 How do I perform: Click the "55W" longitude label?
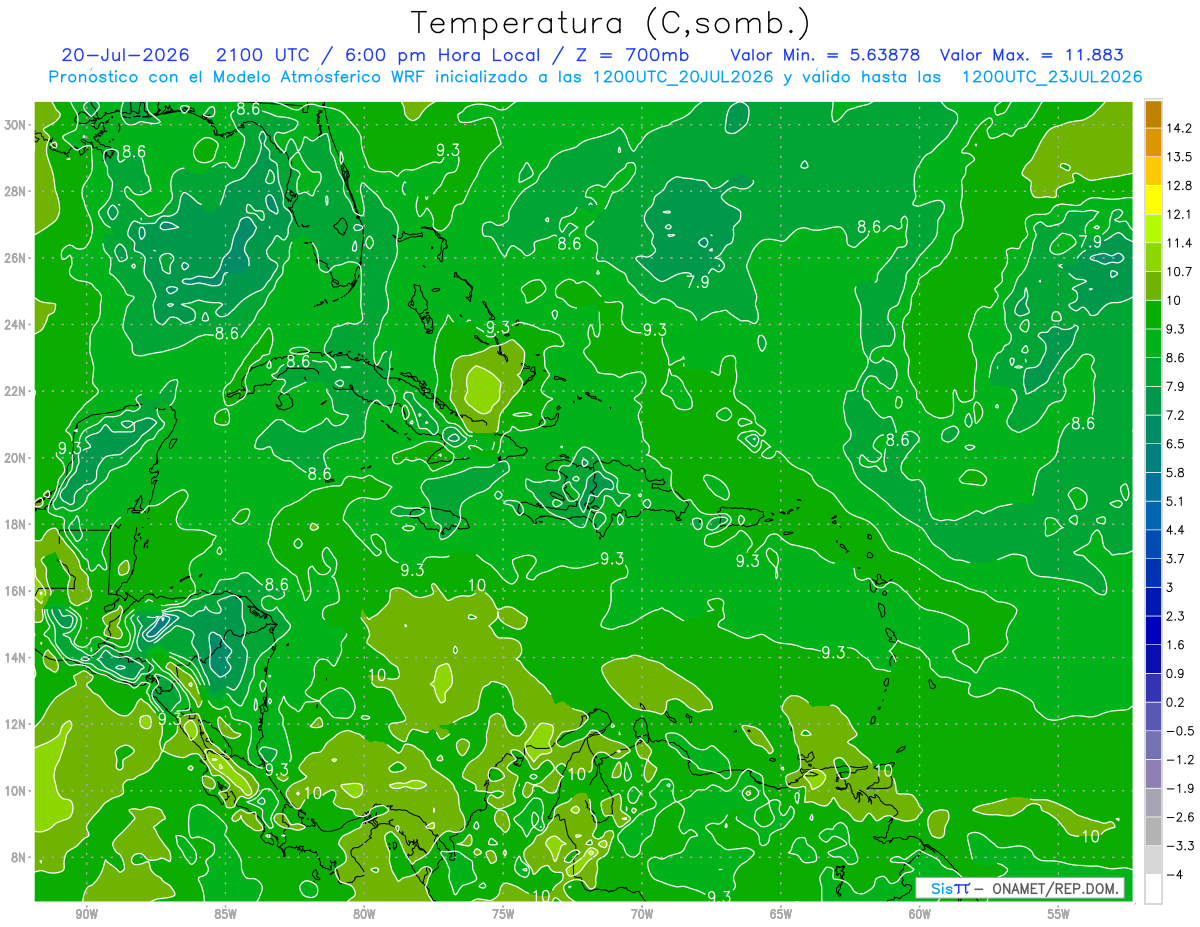tap(1059, 914)
